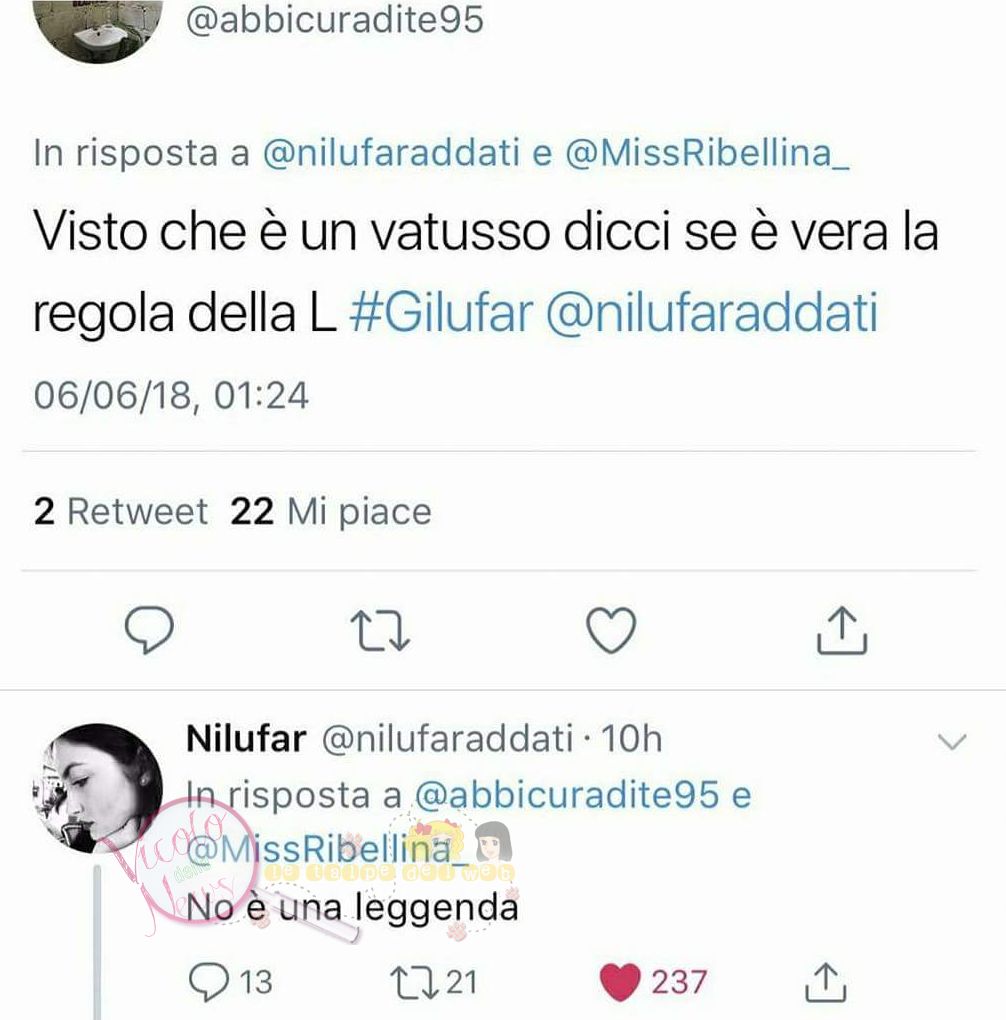Open @nilufaraddati in the top reply line

[x=391, y=154]
